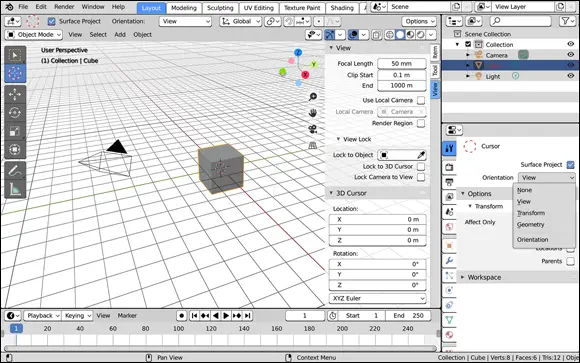Screen dimensions: 580x363
Task: Open the Render properties tab icon
Action: point(449,167)
